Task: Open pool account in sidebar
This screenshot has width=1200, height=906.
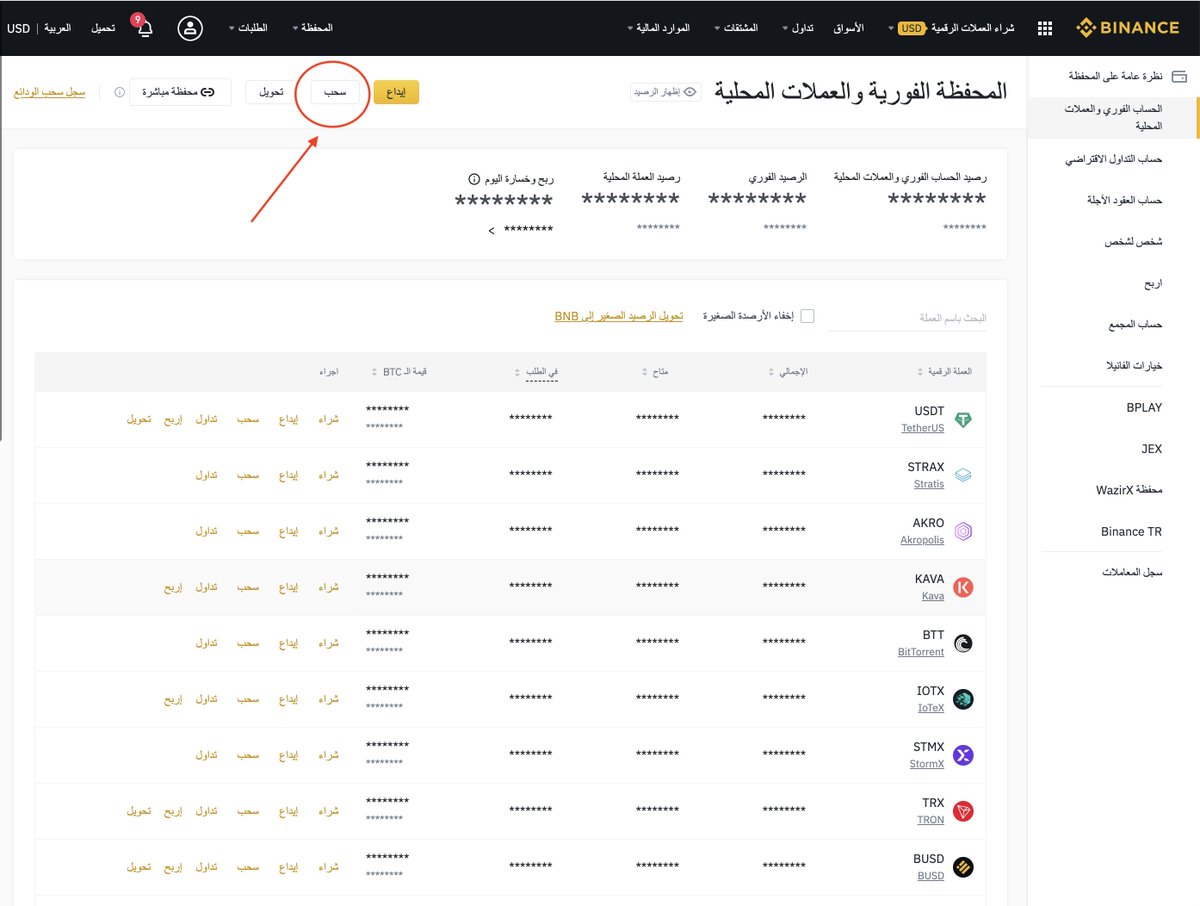Action: 1137,325
